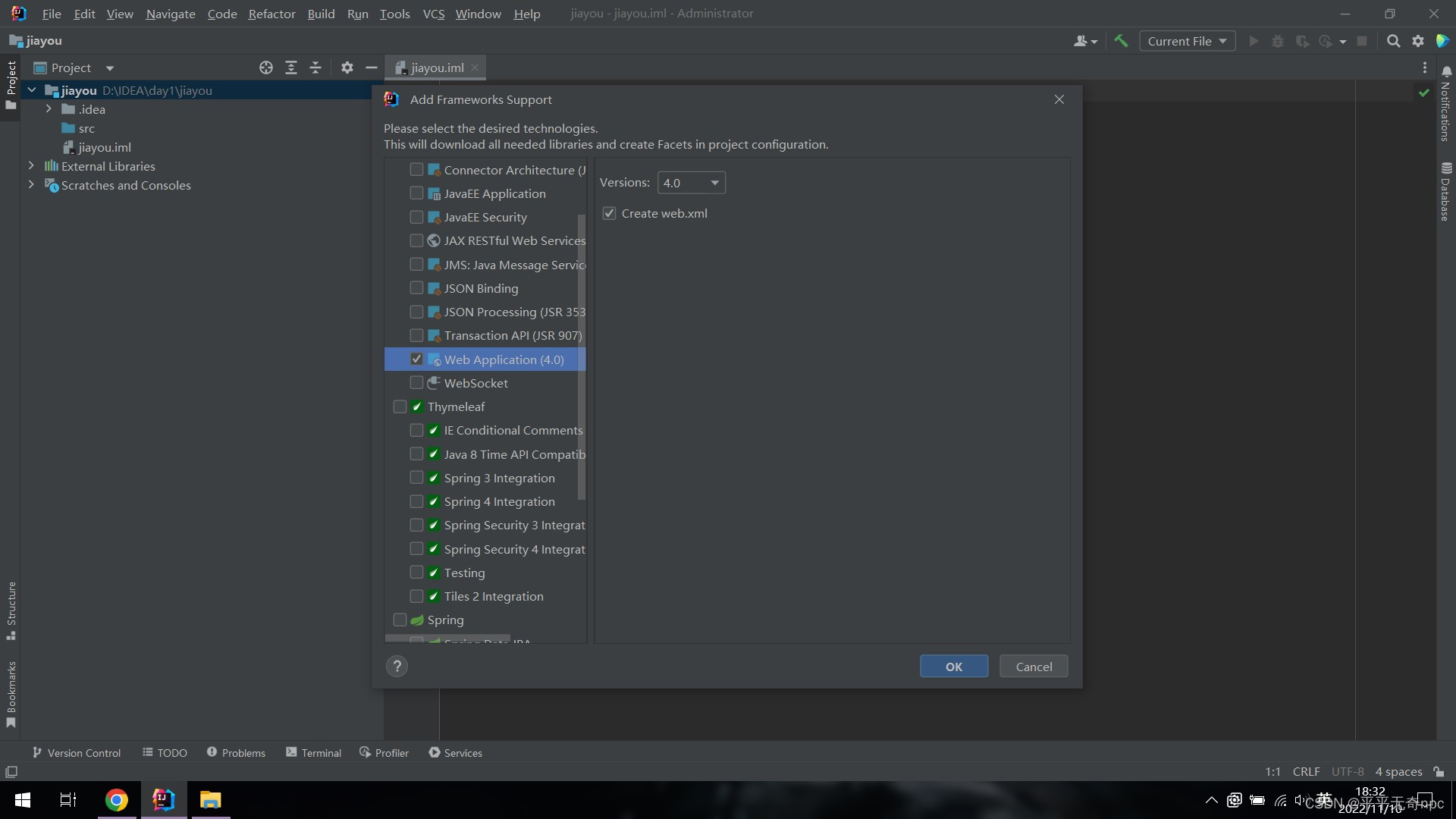Open File Explorer from the taskbar
1456x819 pixels.
(210, 800)
